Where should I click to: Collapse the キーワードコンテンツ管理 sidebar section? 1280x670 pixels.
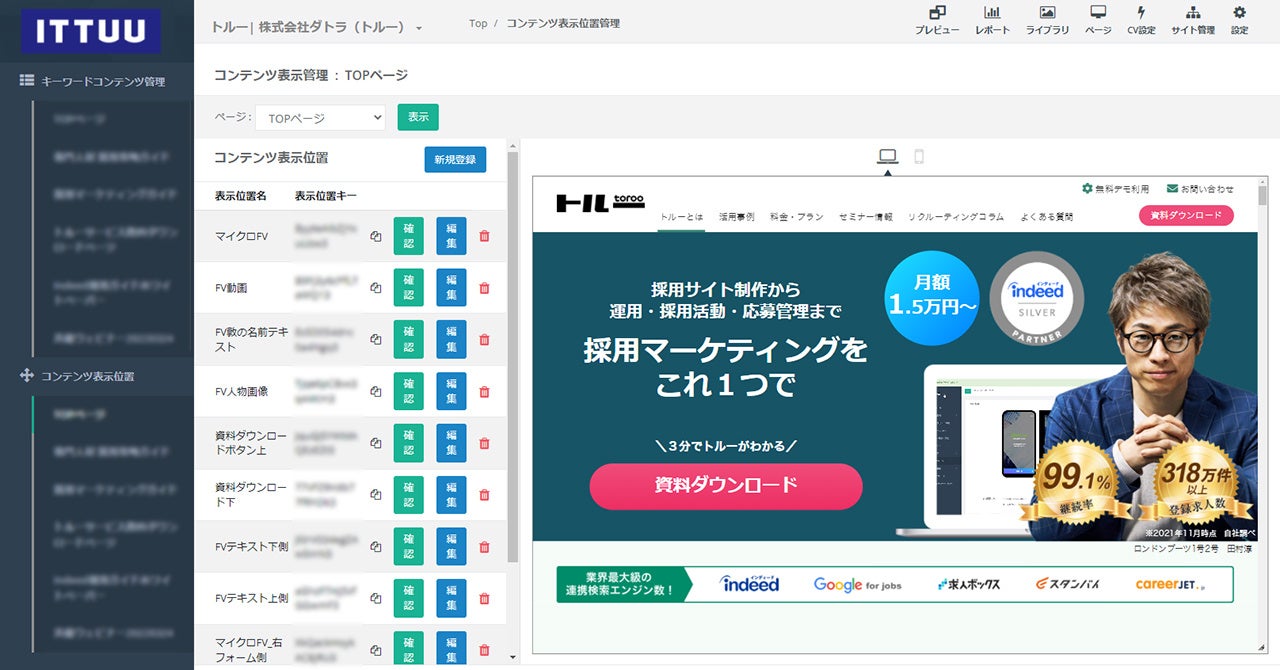point(92,81)
